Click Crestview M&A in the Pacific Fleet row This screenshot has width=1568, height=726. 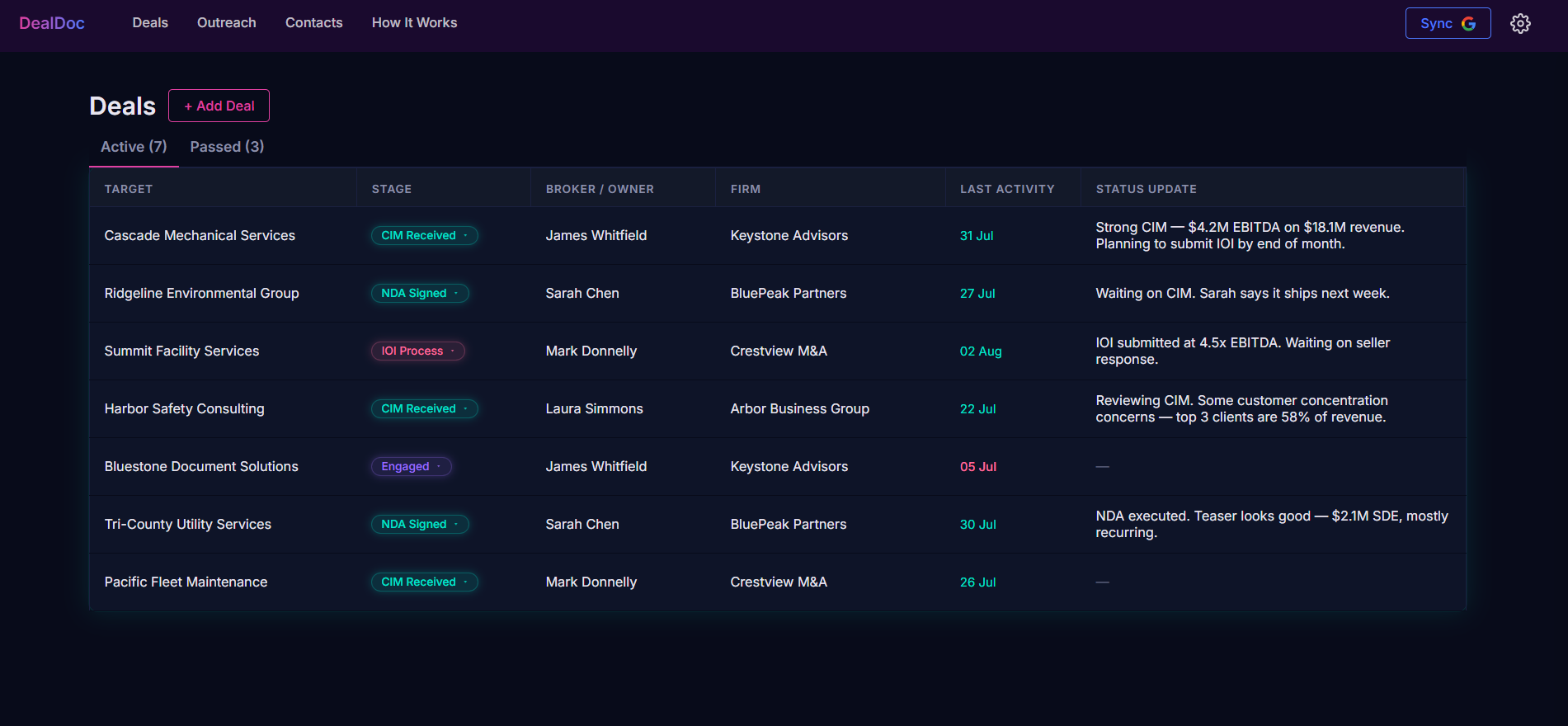[779, 582]
